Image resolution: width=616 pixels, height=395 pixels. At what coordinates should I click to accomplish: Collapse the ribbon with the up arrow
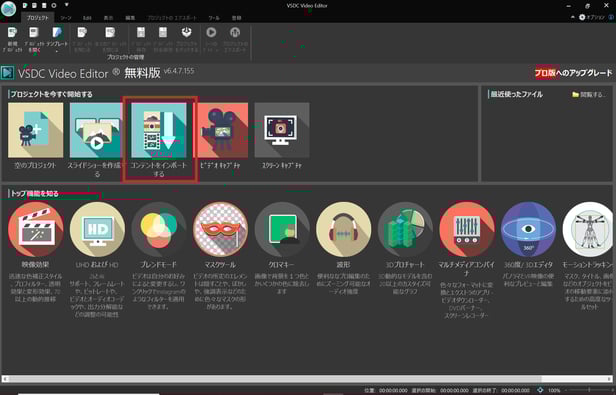(x=572, y=17)
